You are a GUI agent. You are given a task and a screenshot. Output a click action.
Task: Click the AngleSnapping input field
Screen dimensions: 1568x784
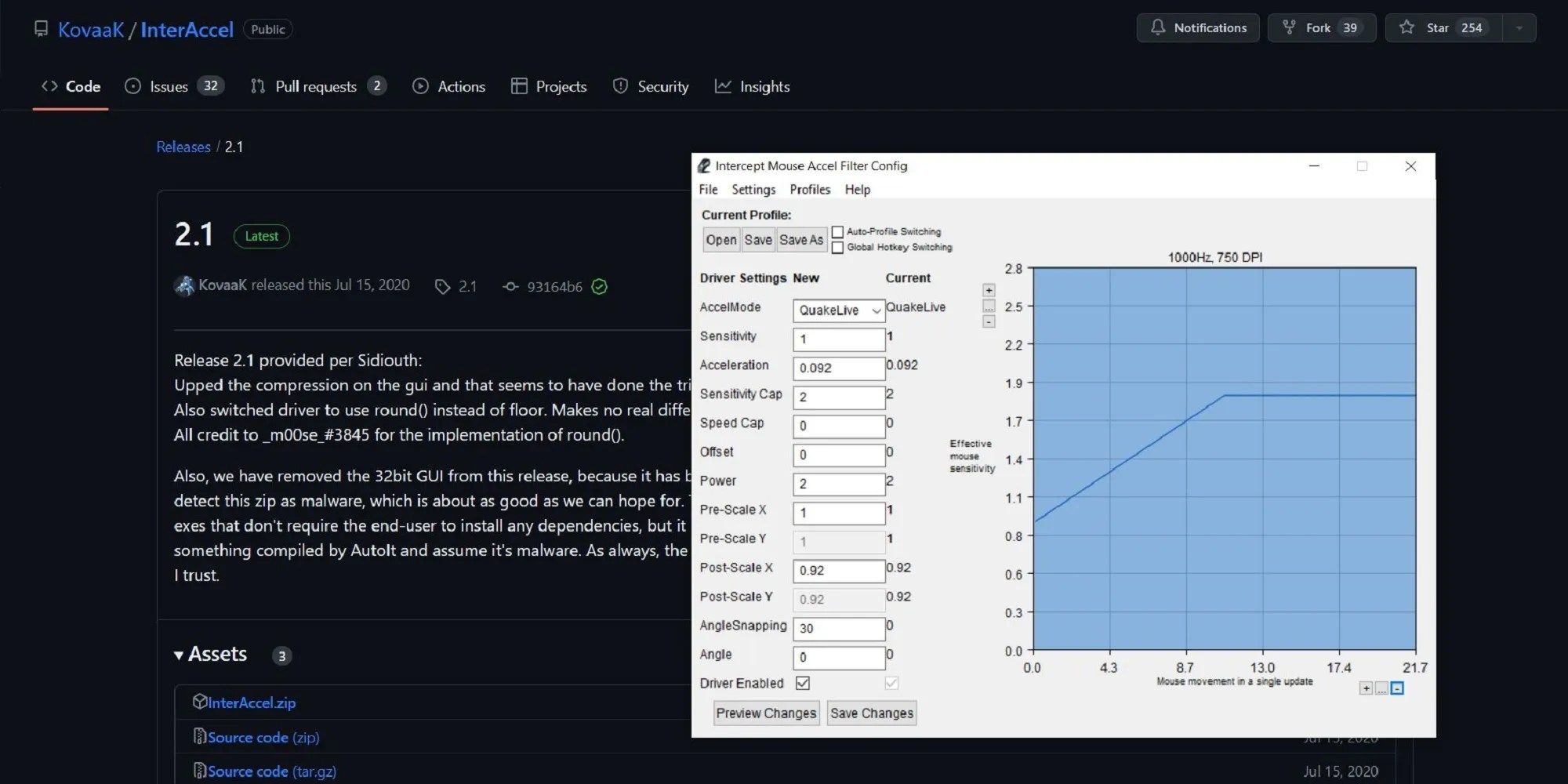click(839, 629)
